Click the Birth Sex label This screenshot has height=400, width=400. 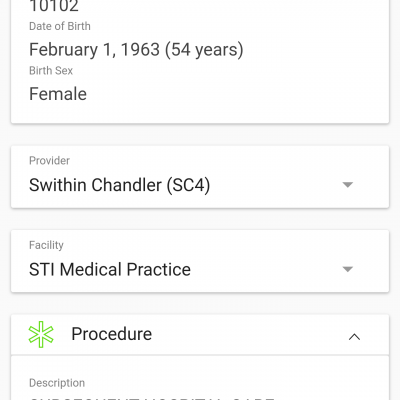click(x=51, y=71)
